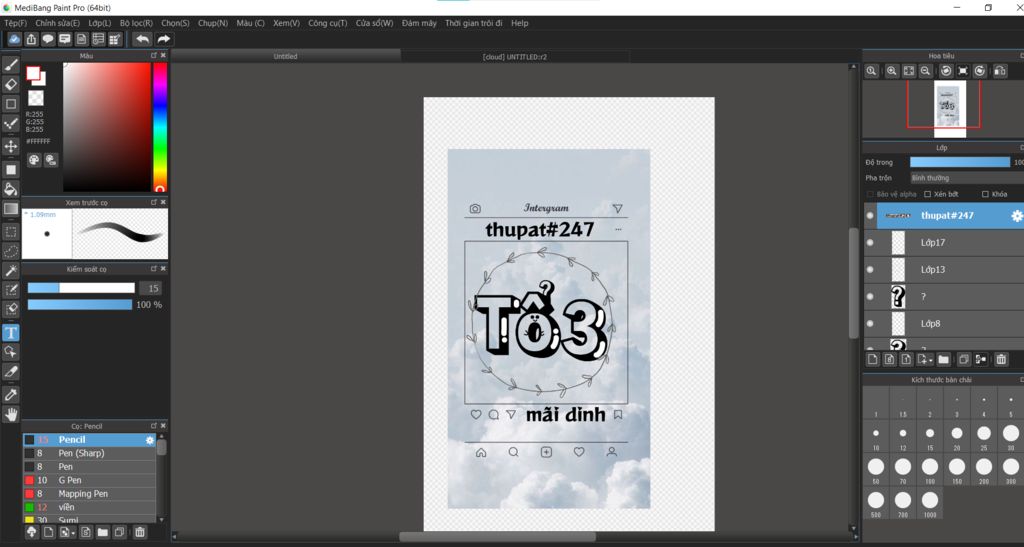Open Chỉnh sửa(E) menu
The image size is (1024, 547).
pyautogui.click(x=57, y=23)
